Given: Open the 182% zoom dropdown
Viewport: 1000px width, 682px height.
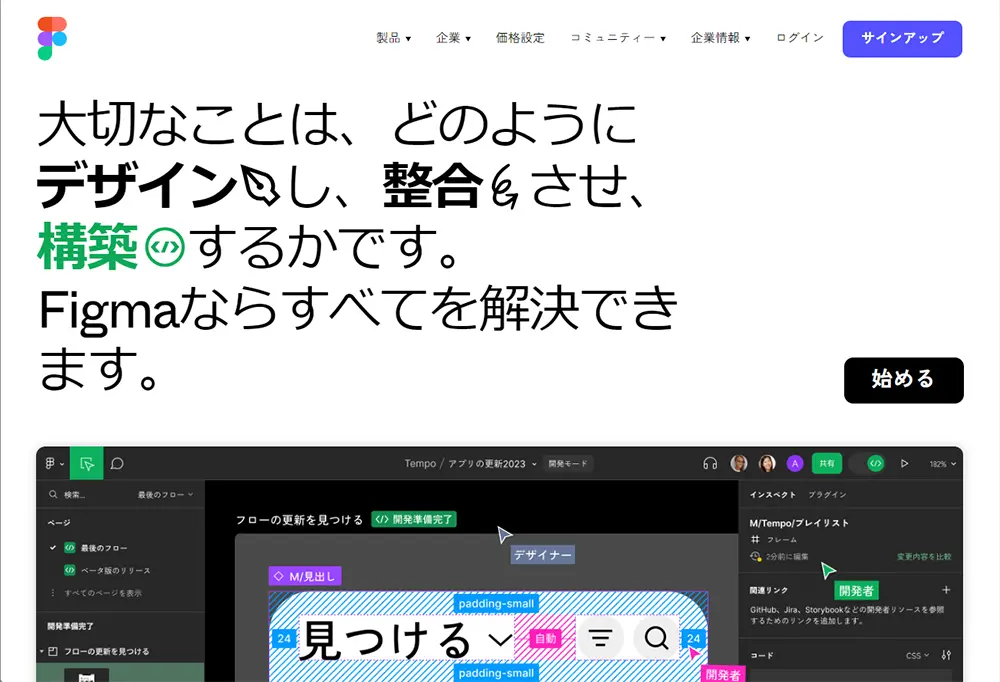Looking at the screenshot, I should (x=943, y=464).
